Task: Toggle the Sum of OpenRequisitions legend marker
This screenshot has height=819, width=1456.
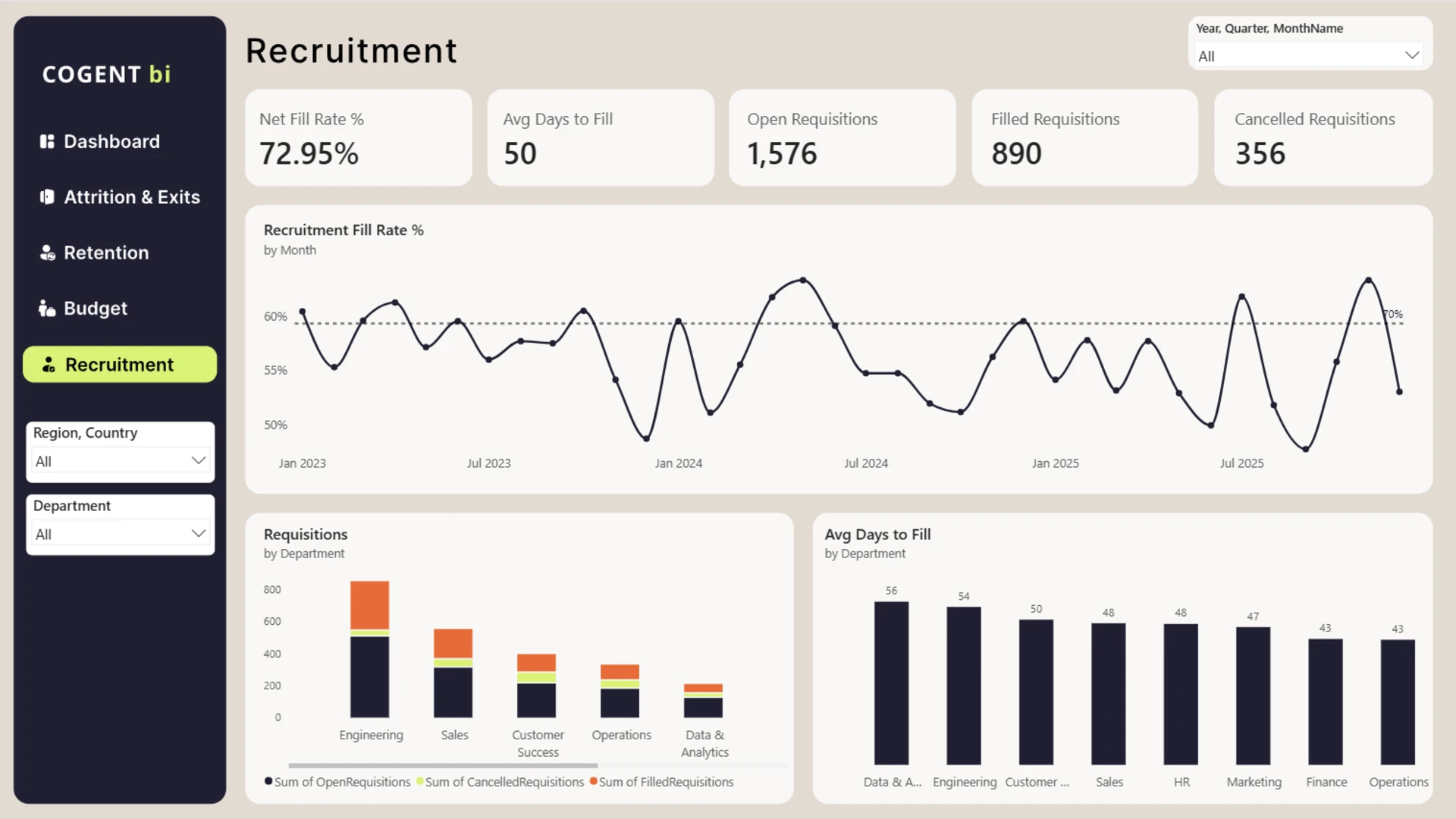Action: point(268,781)
